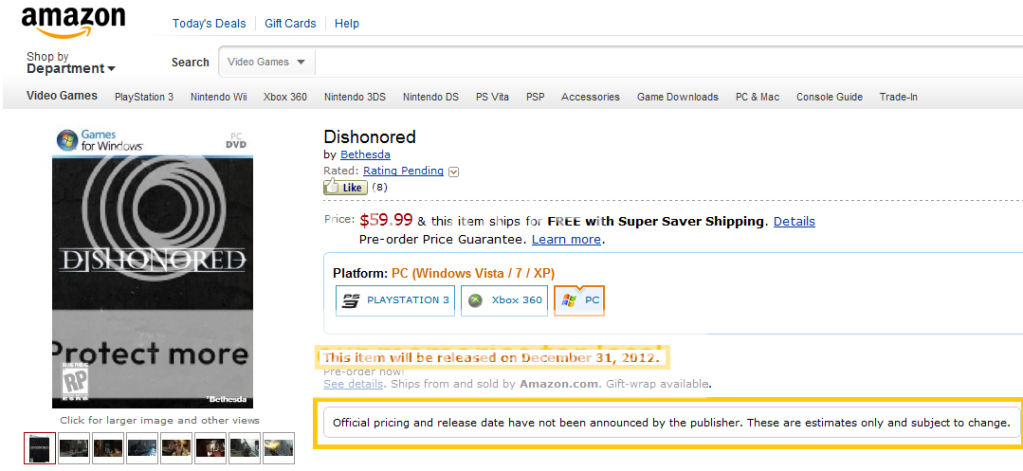The width and height of the screenshot is (1023, 471).
Task: Click Learn more about price guarantee
Action: coord(566,239)
